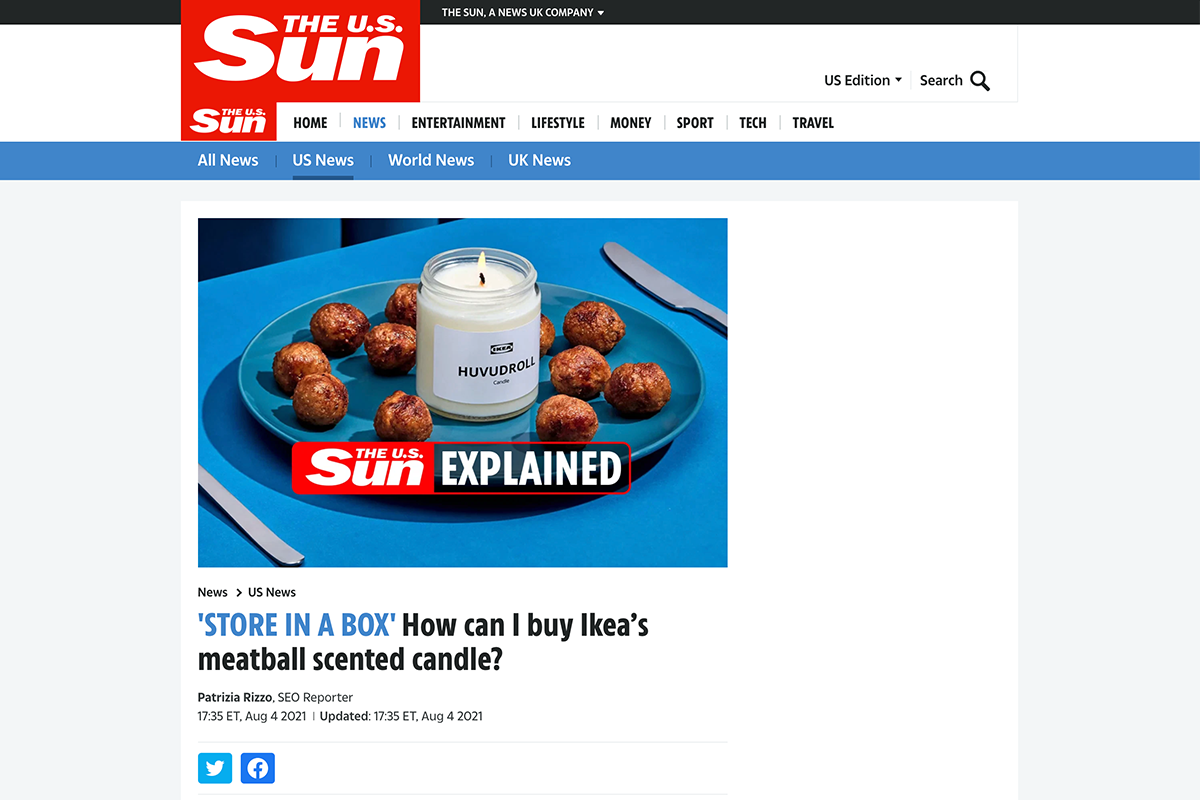Click the News breadcrumb link

pos(212,592)
